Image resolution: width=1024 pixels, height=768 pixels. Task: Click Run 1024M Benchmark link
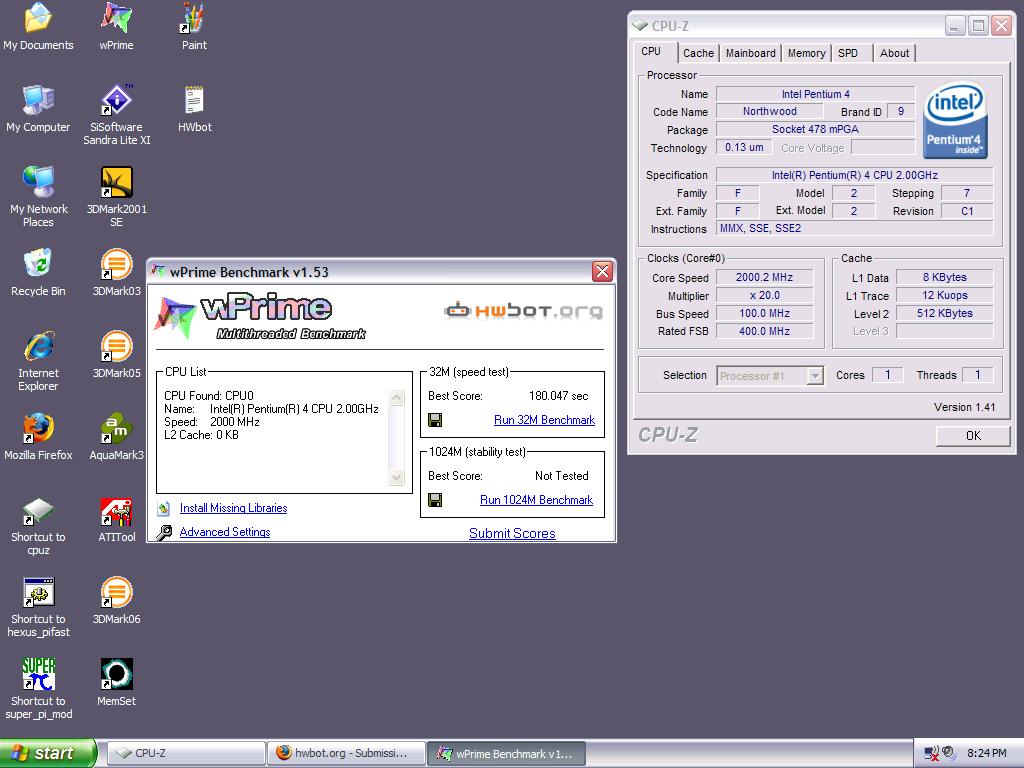click(536, 500)
